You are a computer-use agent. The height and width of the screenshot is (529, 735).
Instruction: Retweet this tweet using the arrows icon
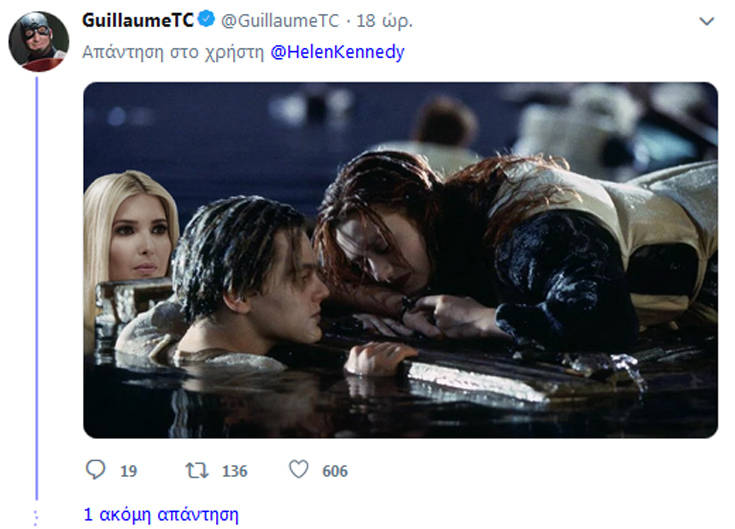[x=197, y=469]
